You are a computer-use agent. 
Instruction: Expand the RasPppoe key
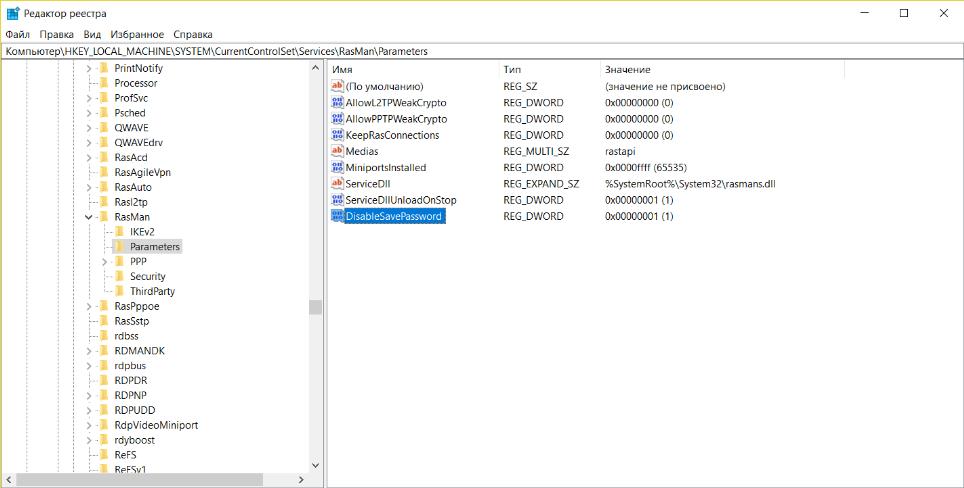click(89, 306)
